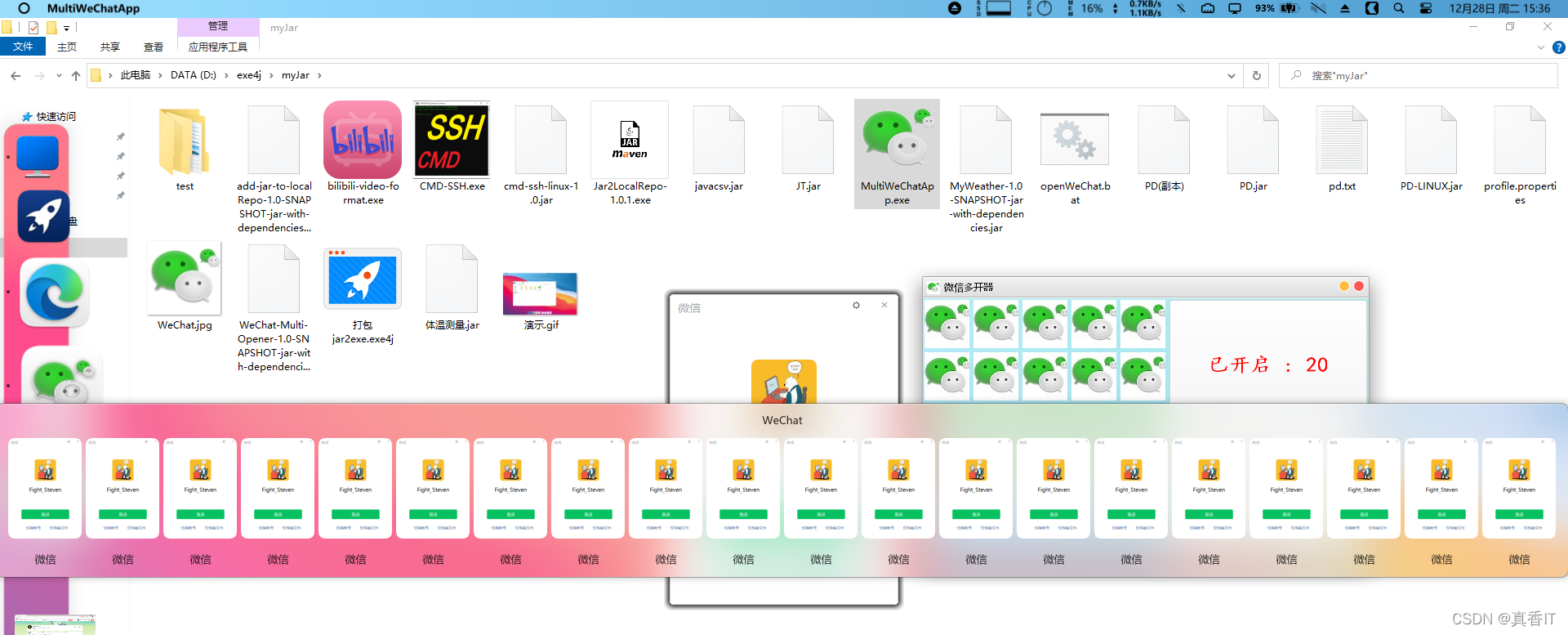Open the test folder
Screen dimensions: 1568x635
[x=185, y=141]
